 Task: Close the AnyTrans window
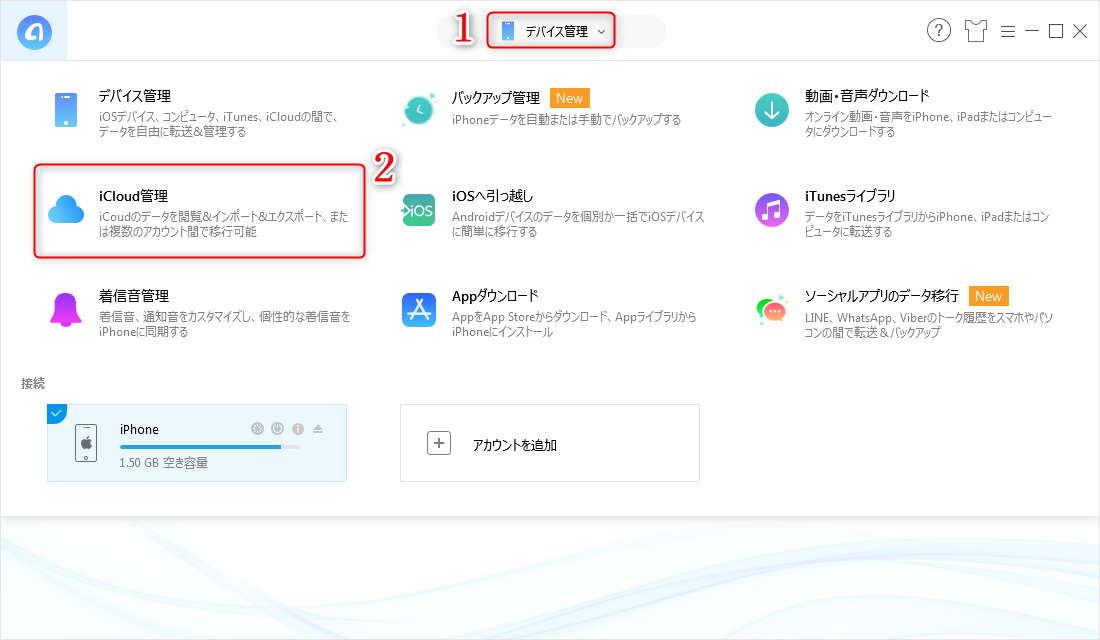[1080, 31]
